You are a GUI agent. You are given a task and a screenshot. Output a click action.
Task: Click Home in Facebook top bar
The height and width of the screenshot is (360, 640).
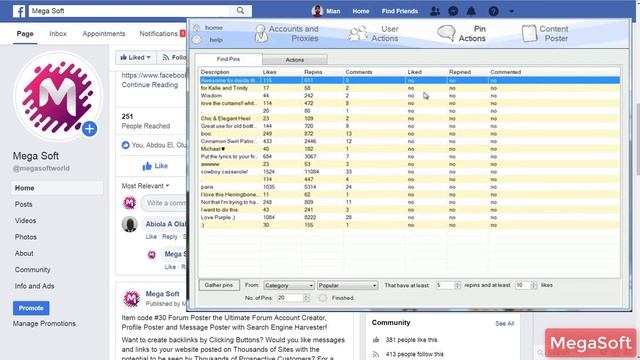coord(361,11)
